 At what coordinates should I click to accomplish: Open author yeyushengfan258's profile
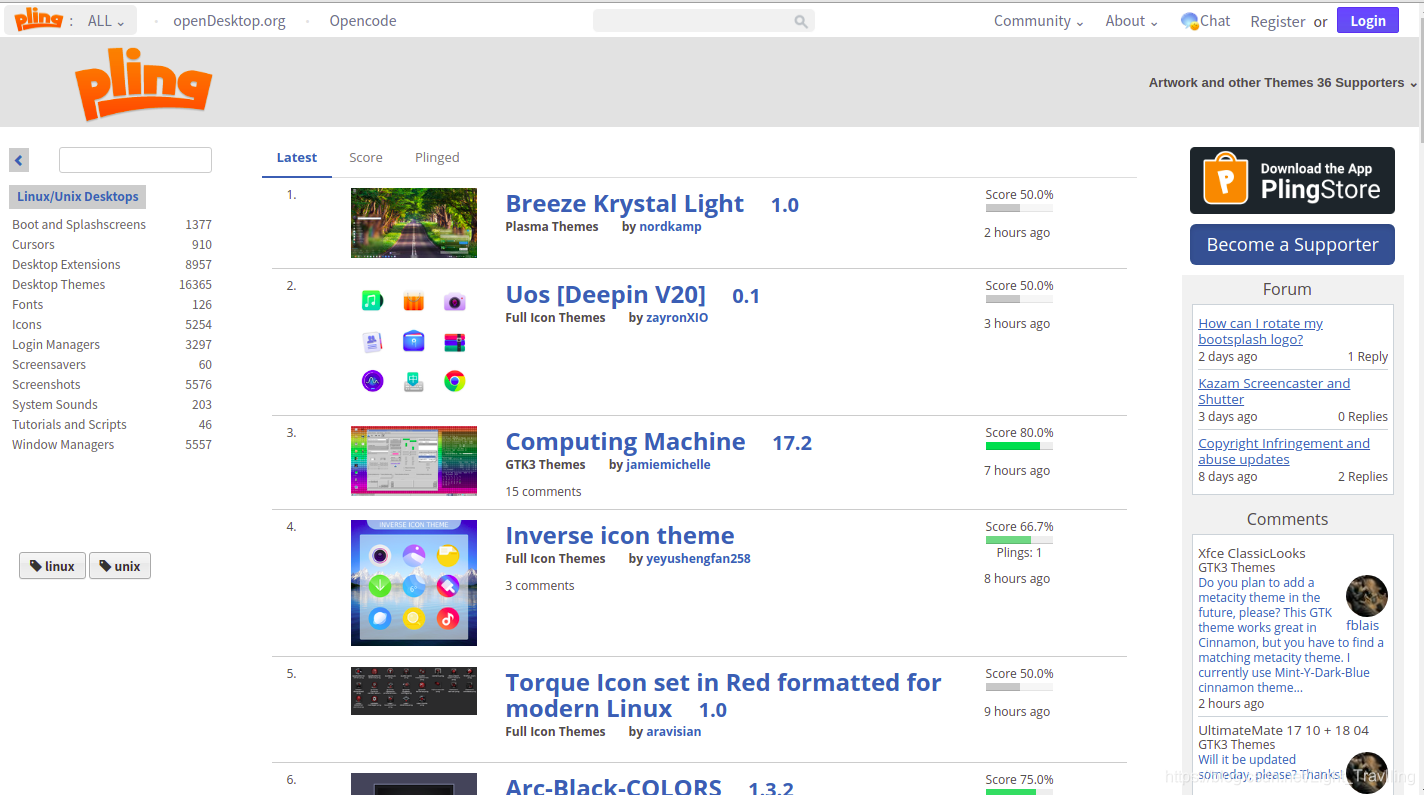point(698,559)
